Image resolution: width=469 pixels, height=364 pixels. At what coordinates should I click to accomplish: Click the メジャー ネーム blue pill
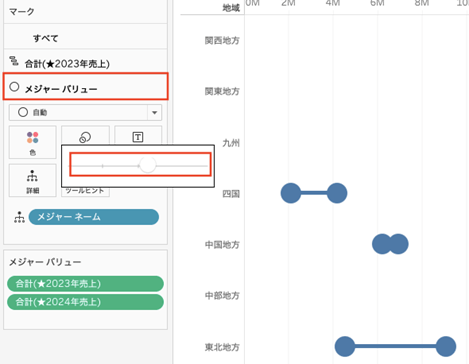click(94, 217)
